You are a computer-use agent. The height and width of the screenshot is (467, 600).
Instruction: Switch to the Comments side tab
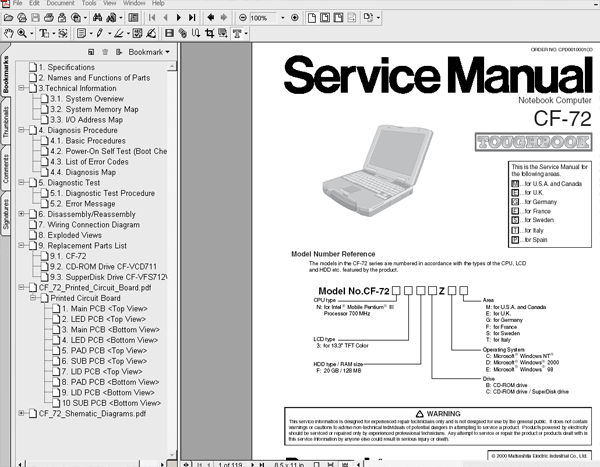point(5,168)
